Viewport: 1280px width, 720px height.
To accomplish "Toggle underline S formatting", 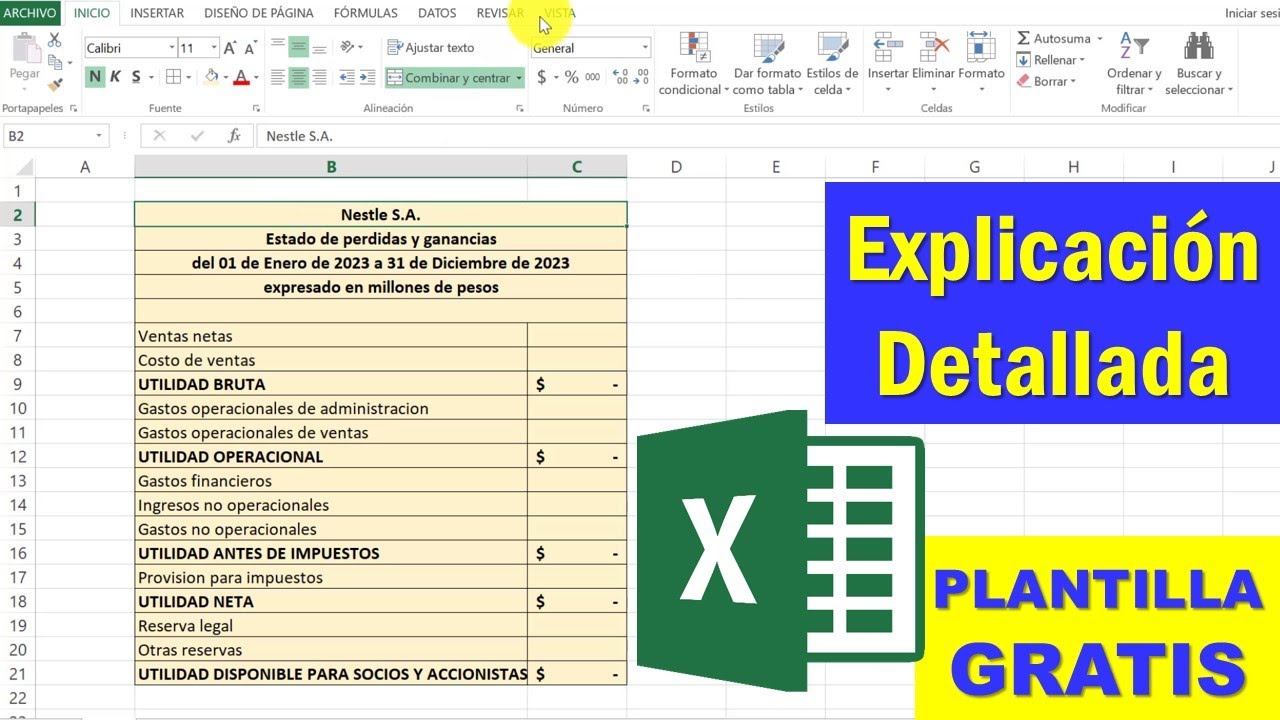I will (137, 77).
